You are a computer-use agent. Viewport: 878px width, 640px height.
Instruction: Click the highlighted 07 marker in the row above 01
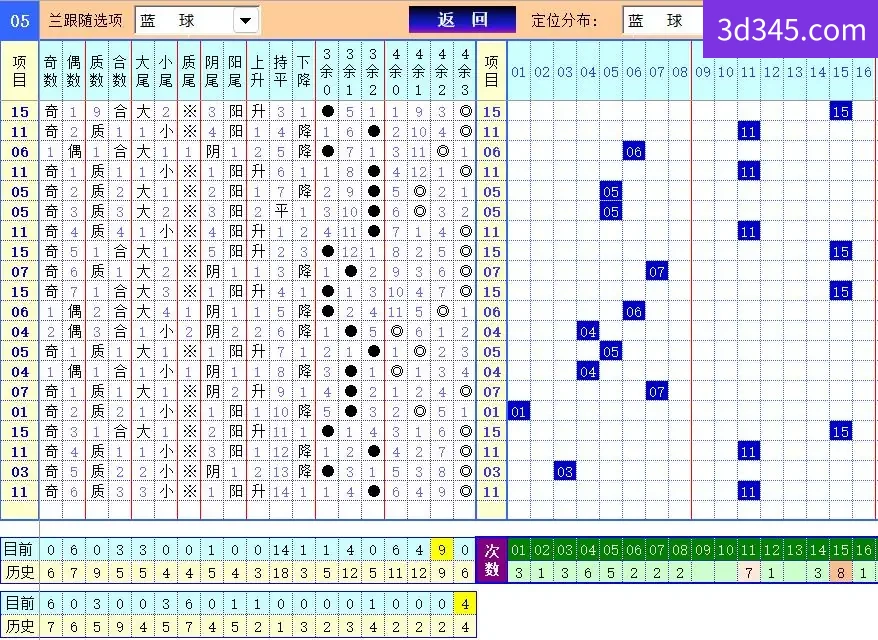[656, 391]
